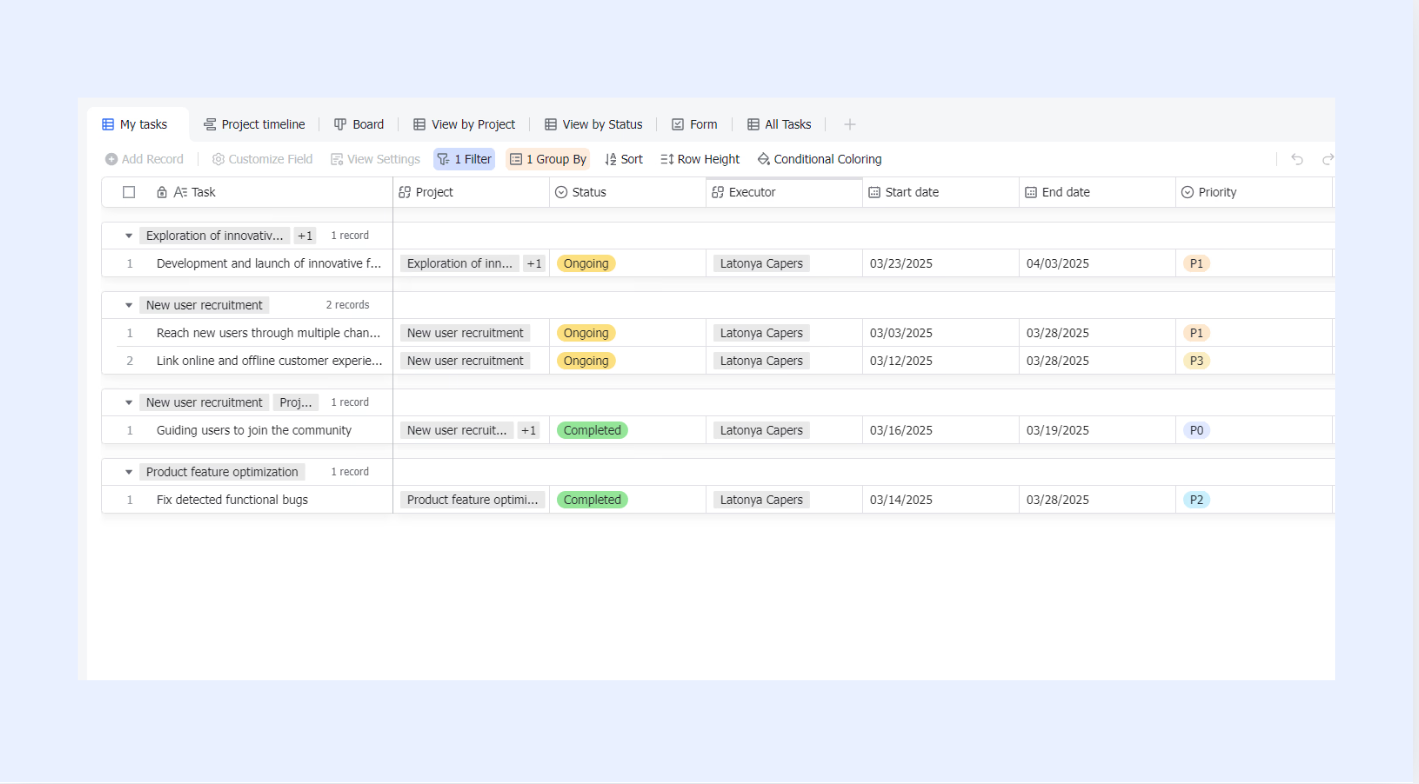Open the Board tab

(359, 125)
